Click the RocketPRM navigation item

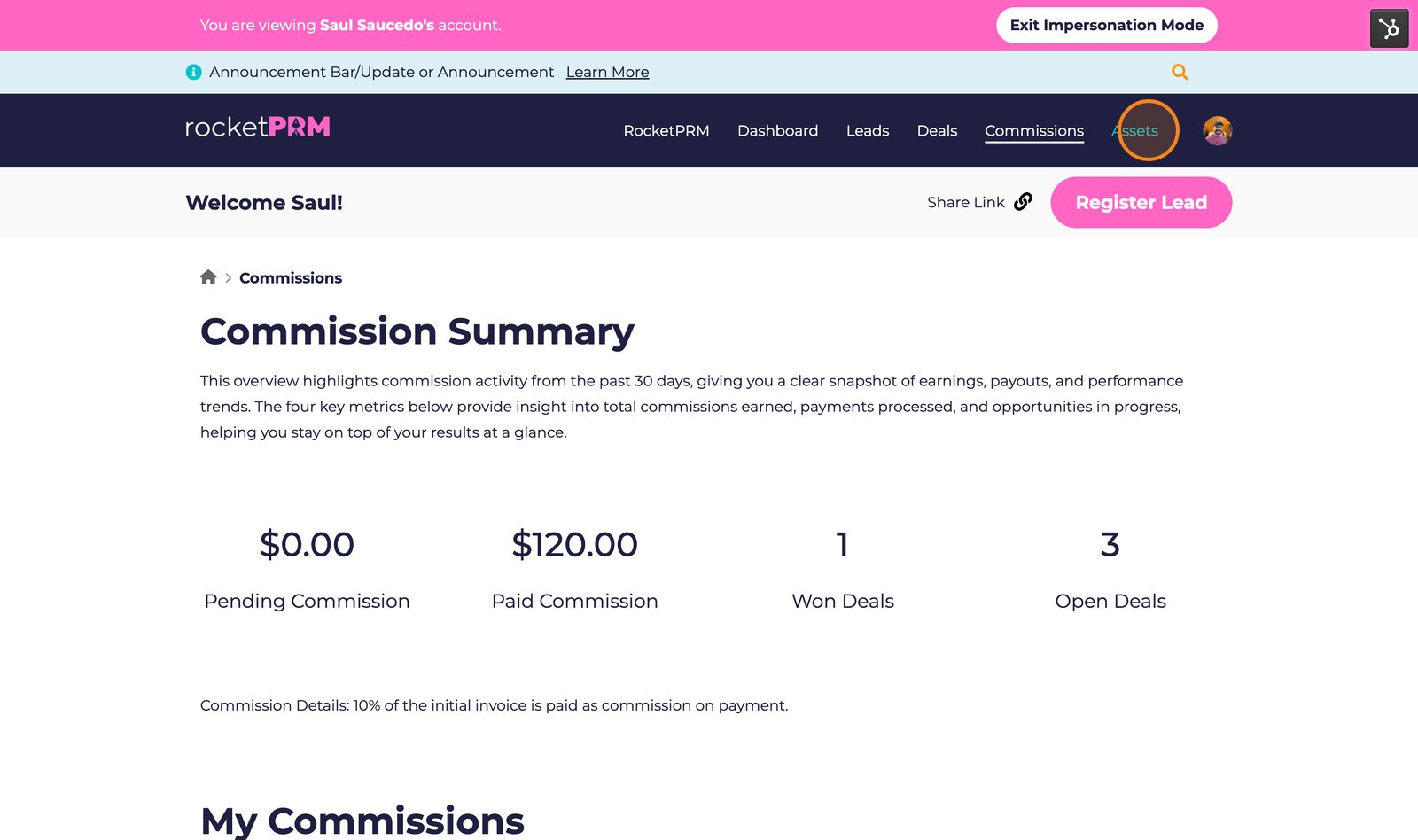click(666, 130)
